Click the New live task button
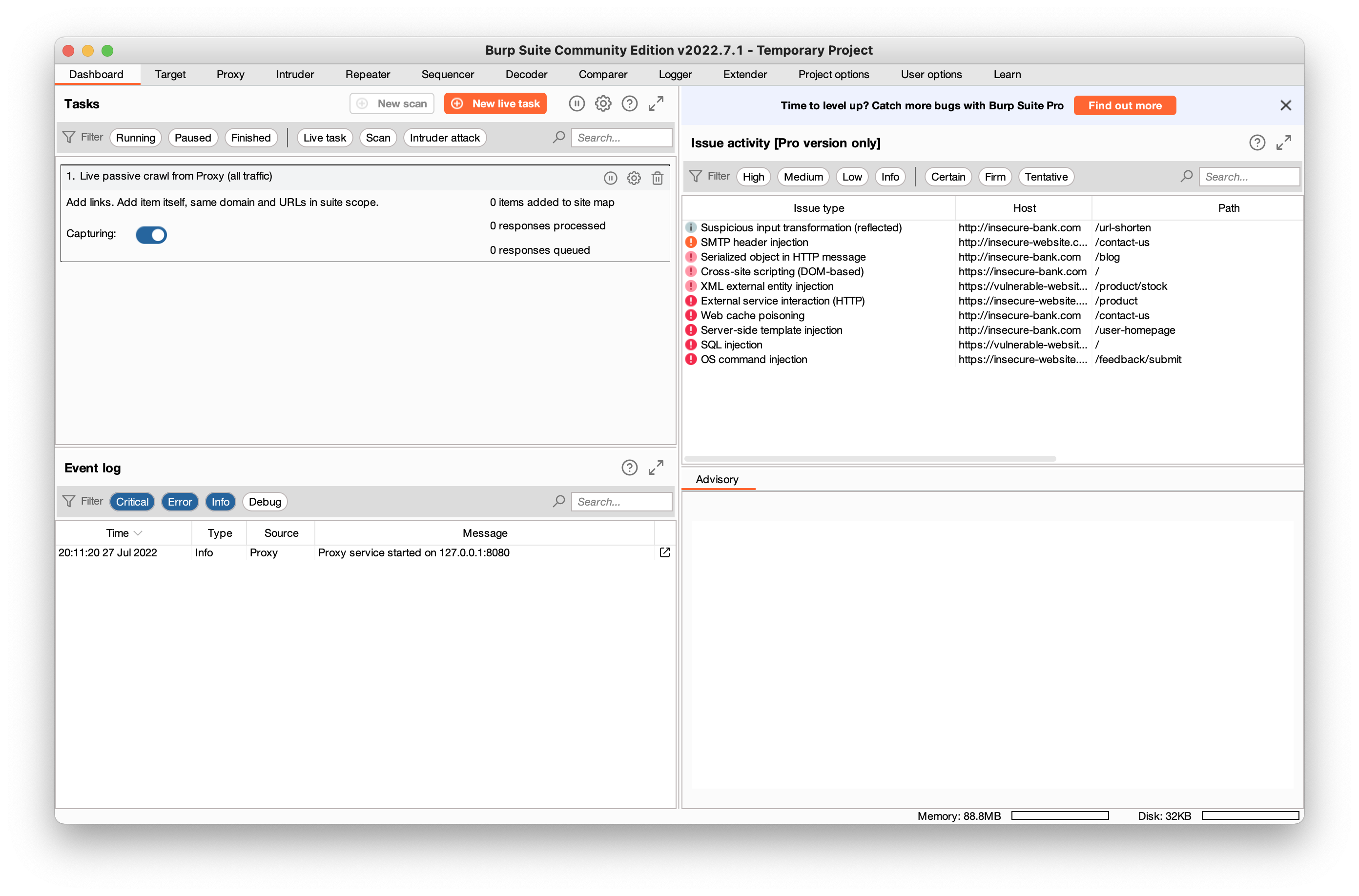Screen dimensions: 1359x896 tap(495, 103)
